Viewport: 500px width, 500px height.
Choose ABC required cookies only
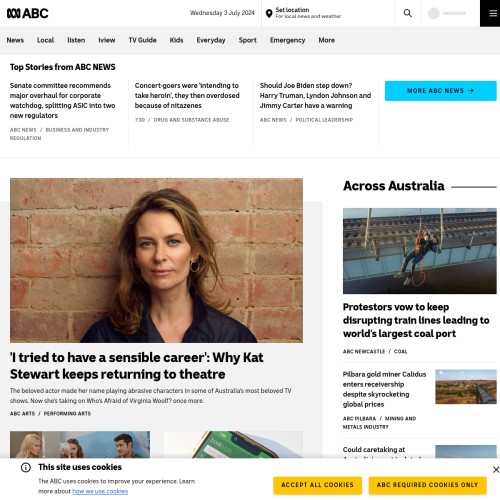pyautogui.click(x=427, y=485)
